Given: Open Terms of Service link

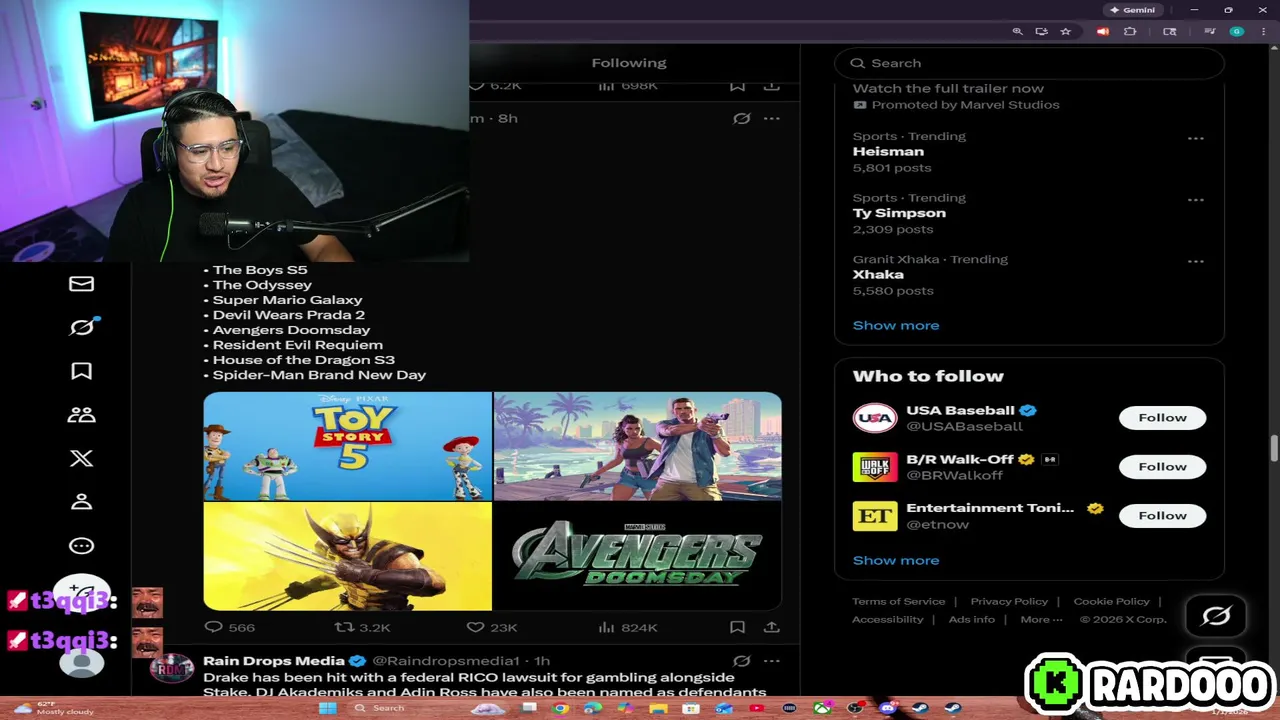Looking at the screenshot, I should pos(898,601).
